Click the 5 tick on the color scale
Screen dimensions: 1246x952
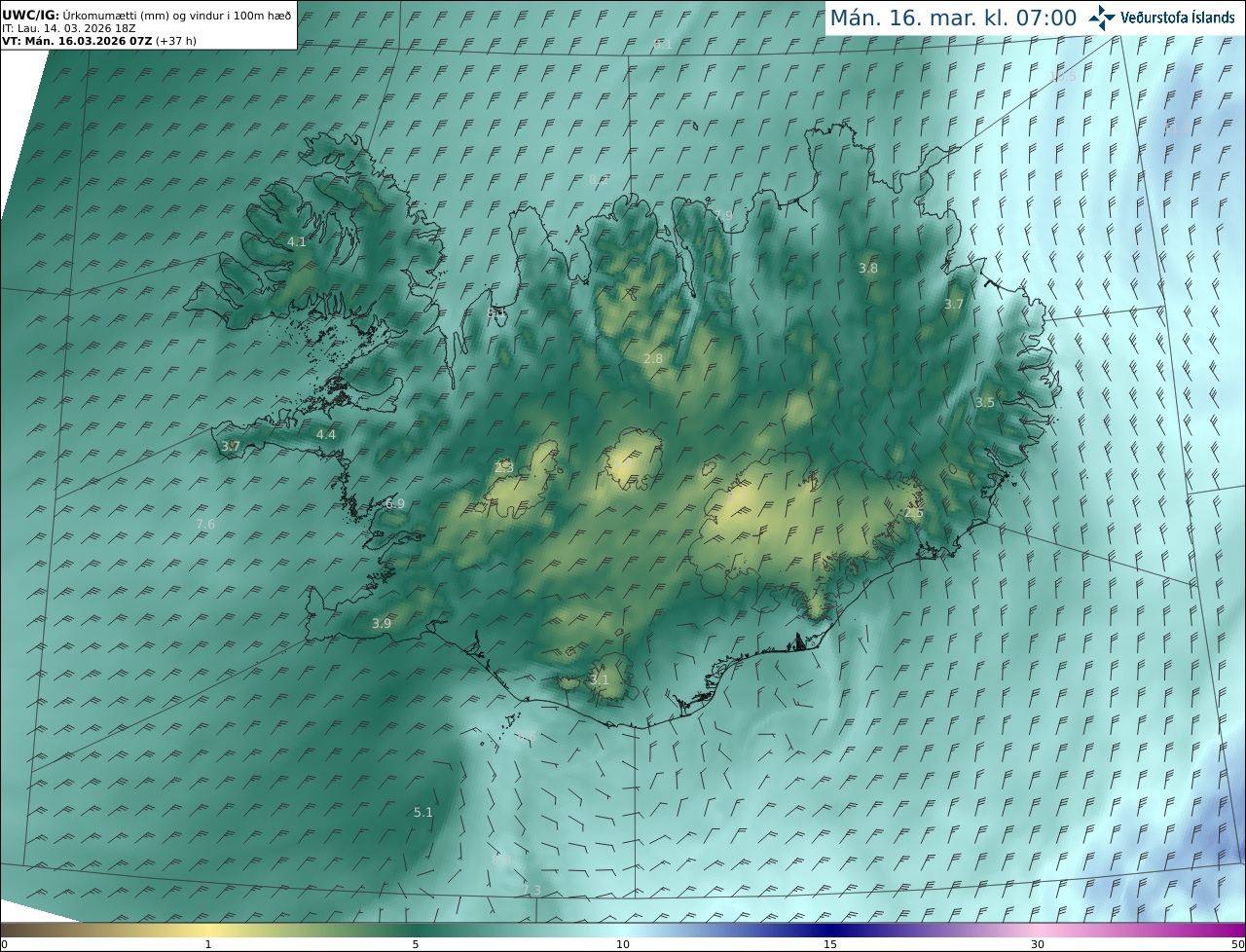416,944
